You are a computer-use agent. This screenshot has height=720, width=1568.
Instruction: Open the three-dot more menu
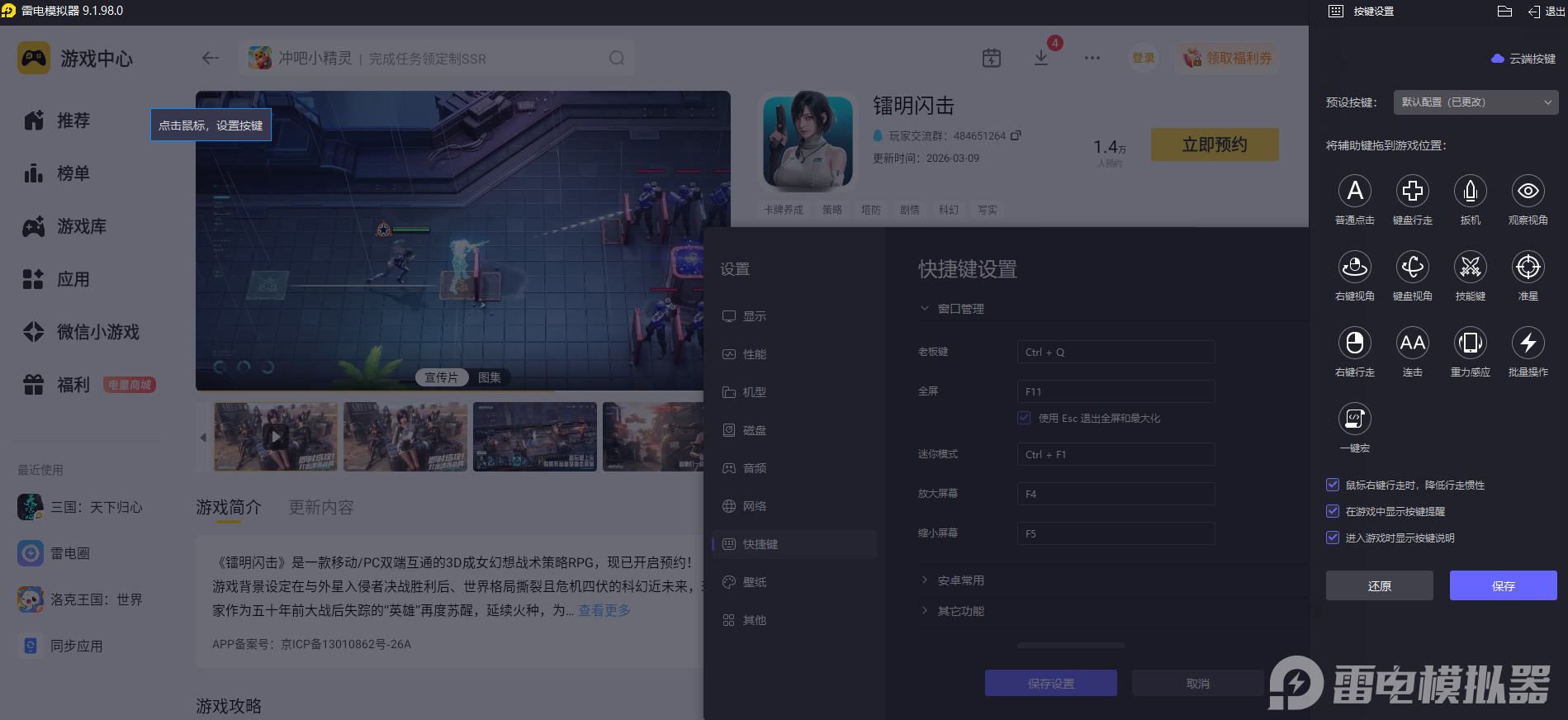point(1092,58)
